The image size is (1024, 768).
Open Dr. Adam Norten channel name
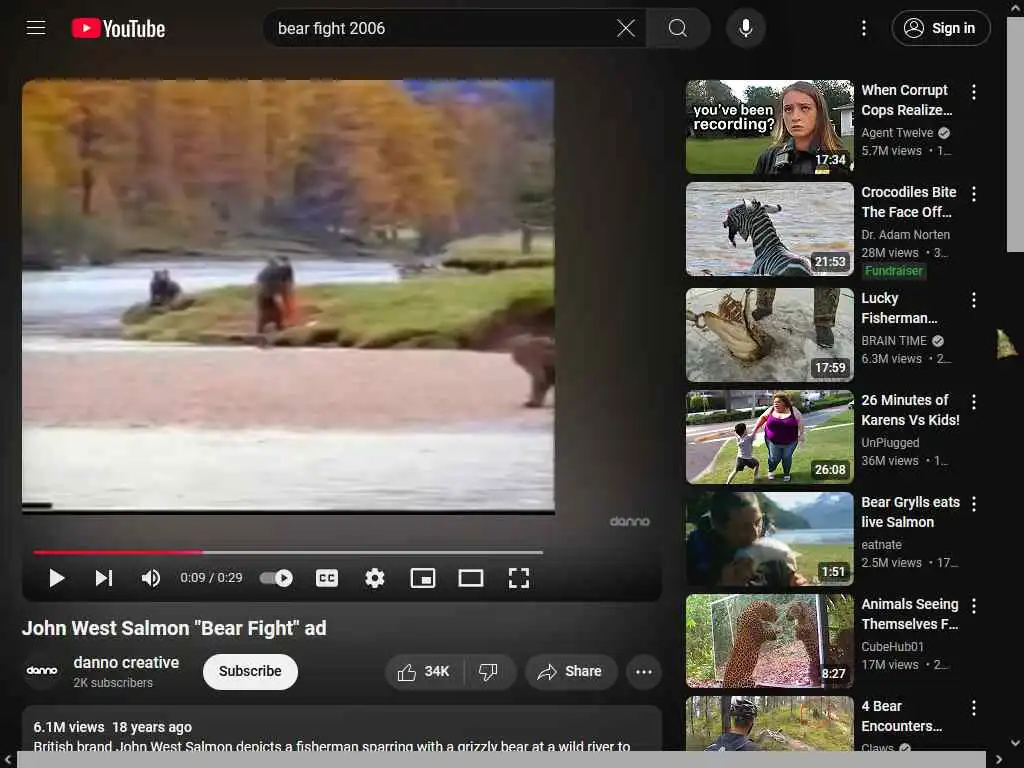click(905, 234)
